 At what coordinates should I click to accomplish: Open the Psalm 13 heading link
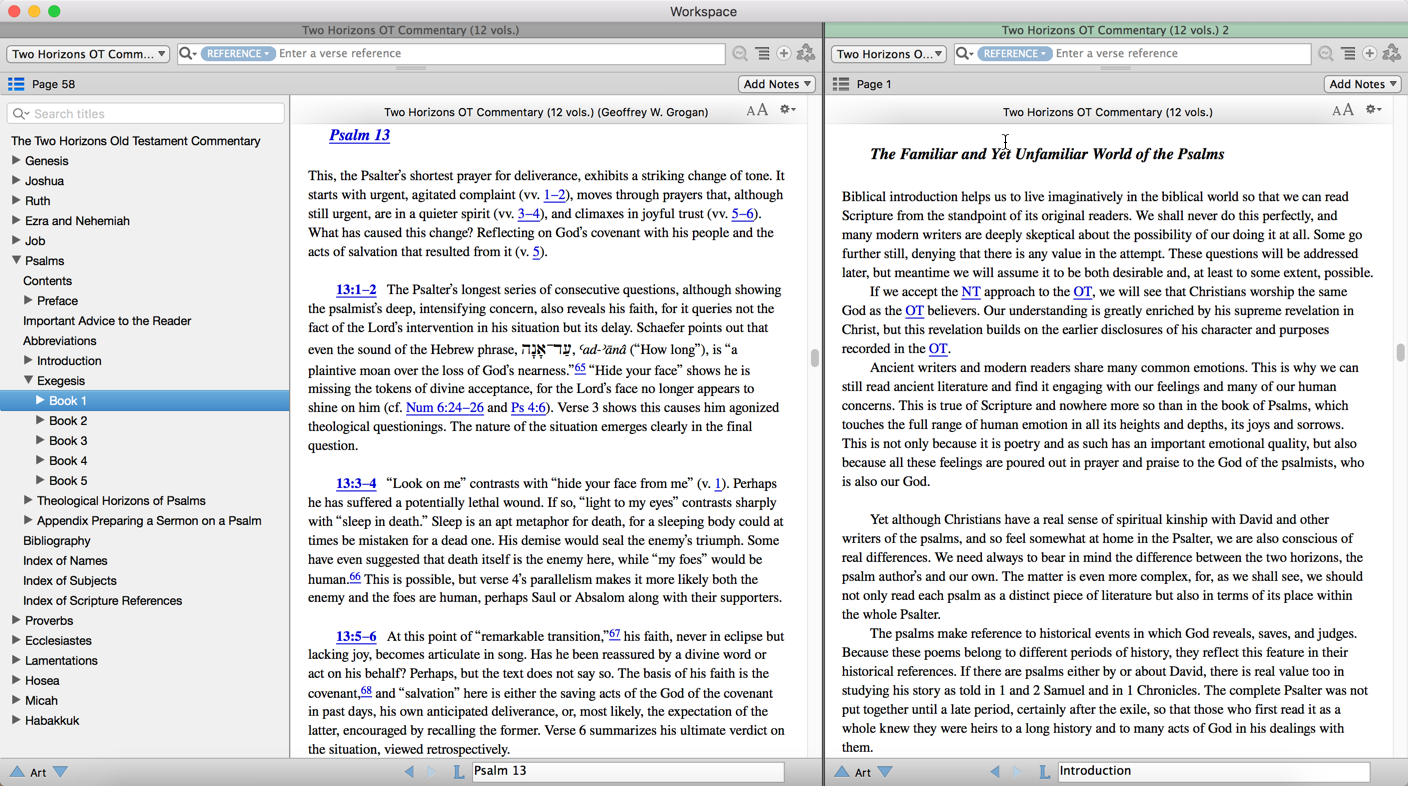pos(359,135)
